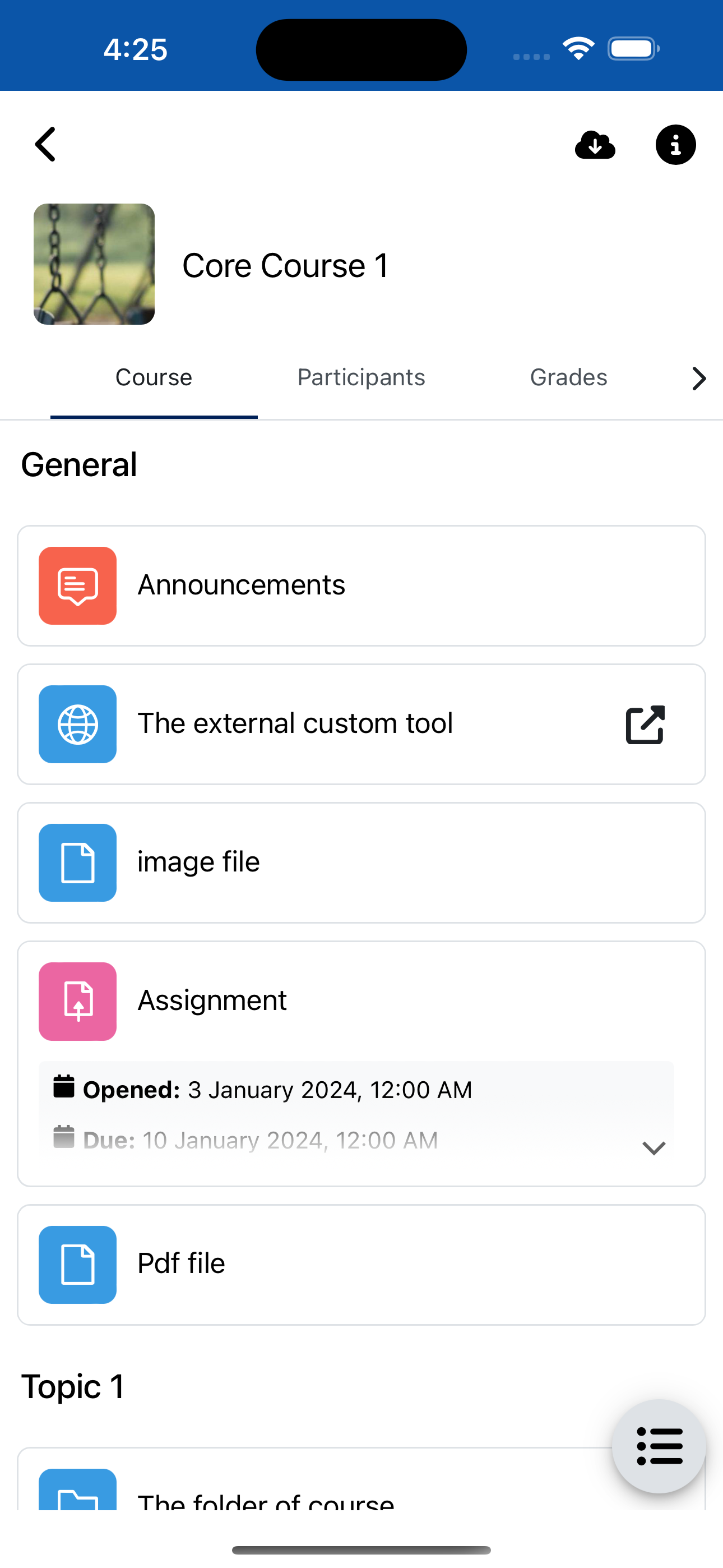This screenshot has height=1568, width=723.
Task: Switch to the Grades tab
Action: point(568,377)
